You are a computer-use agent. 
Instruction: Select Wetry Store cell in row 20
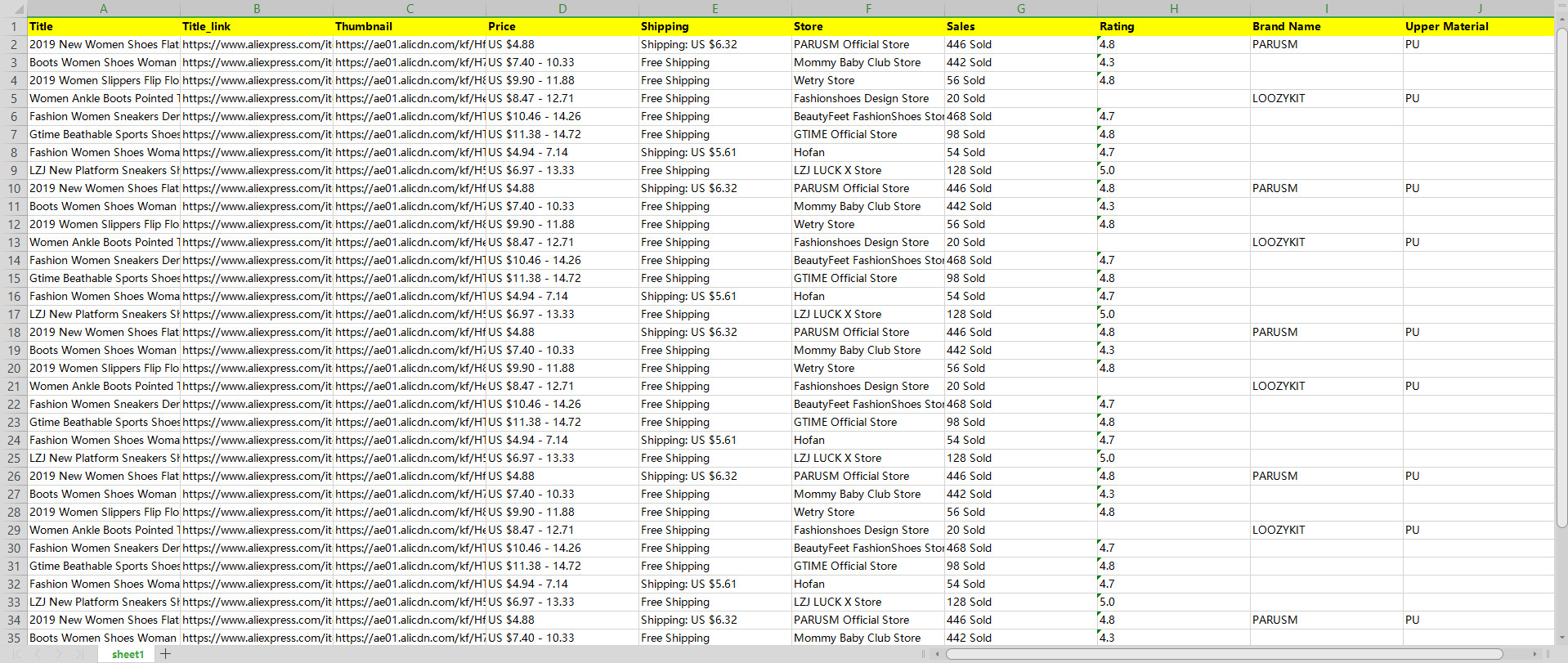pyautogui.click(x=868, y=368)
